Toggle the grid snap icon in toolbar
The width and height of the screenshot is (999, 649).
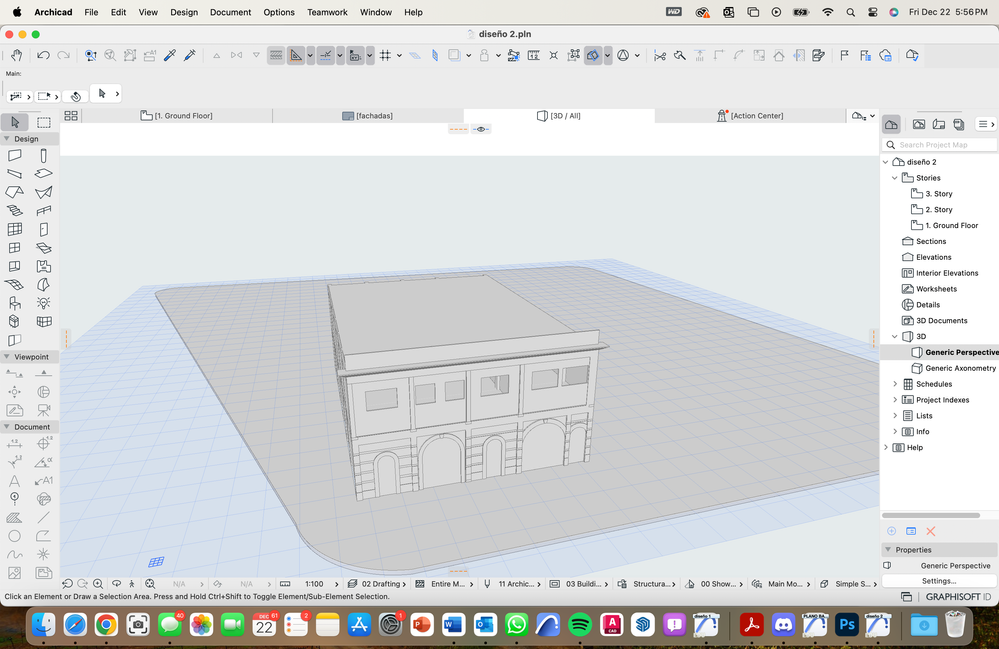385,56
